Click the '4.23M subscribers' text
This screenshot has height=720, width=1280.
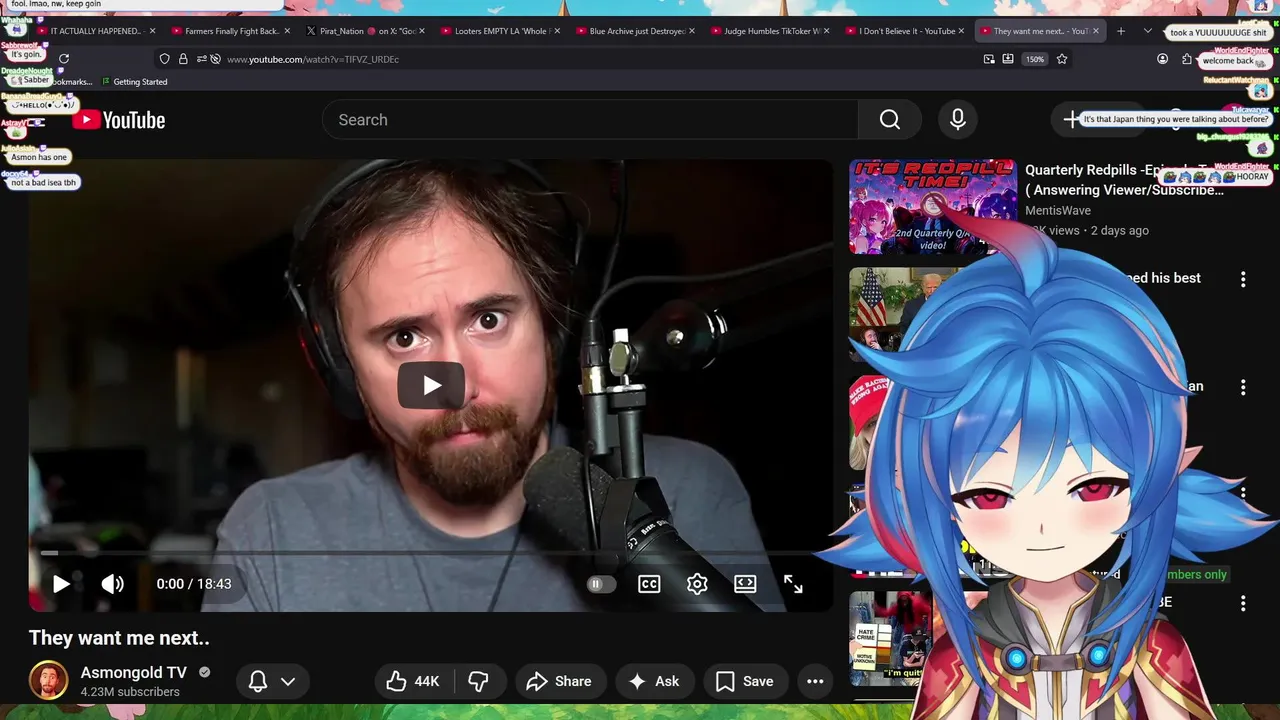(x=130, y=692)
